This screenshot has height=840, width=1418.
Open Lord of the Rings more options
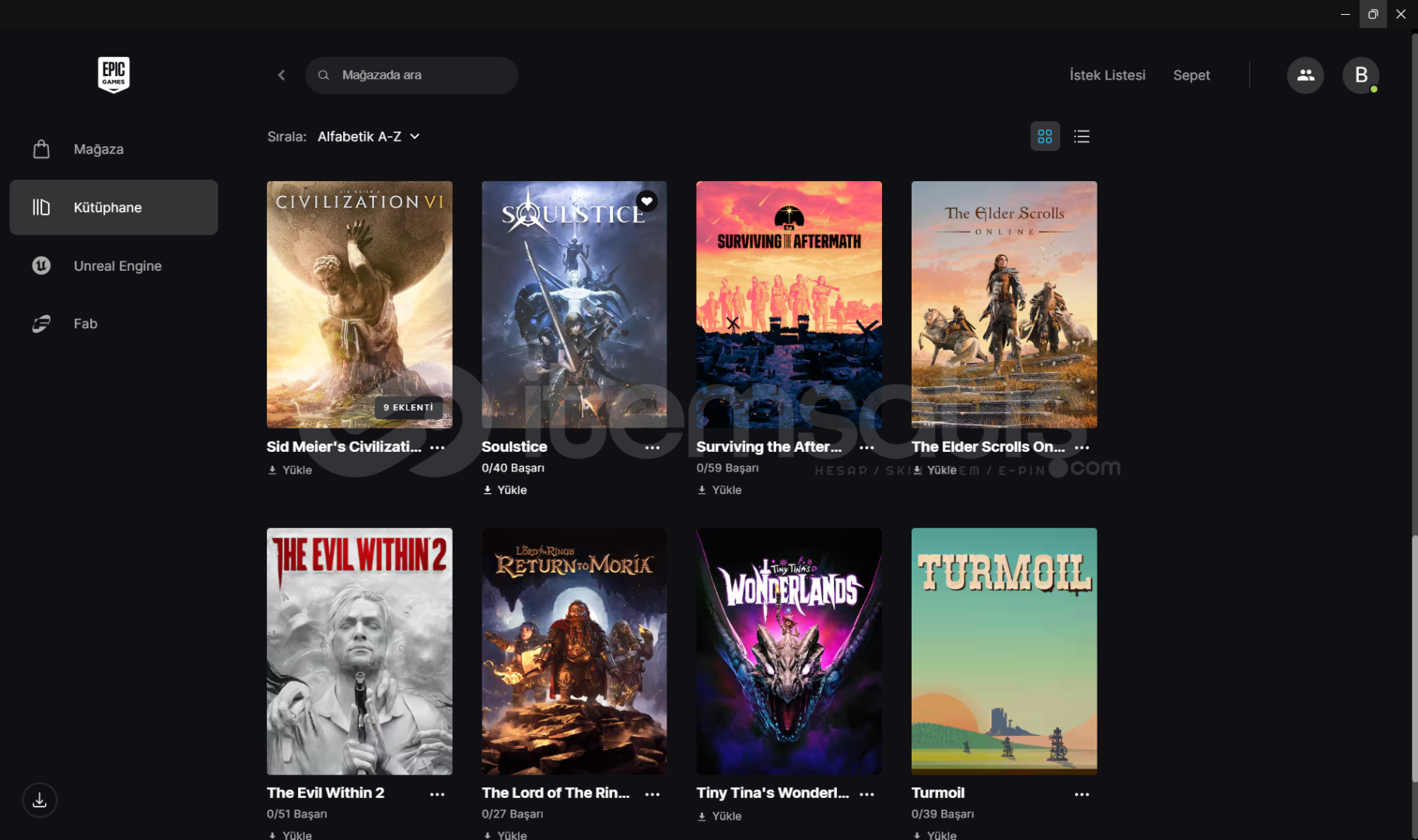click(652, 794)
